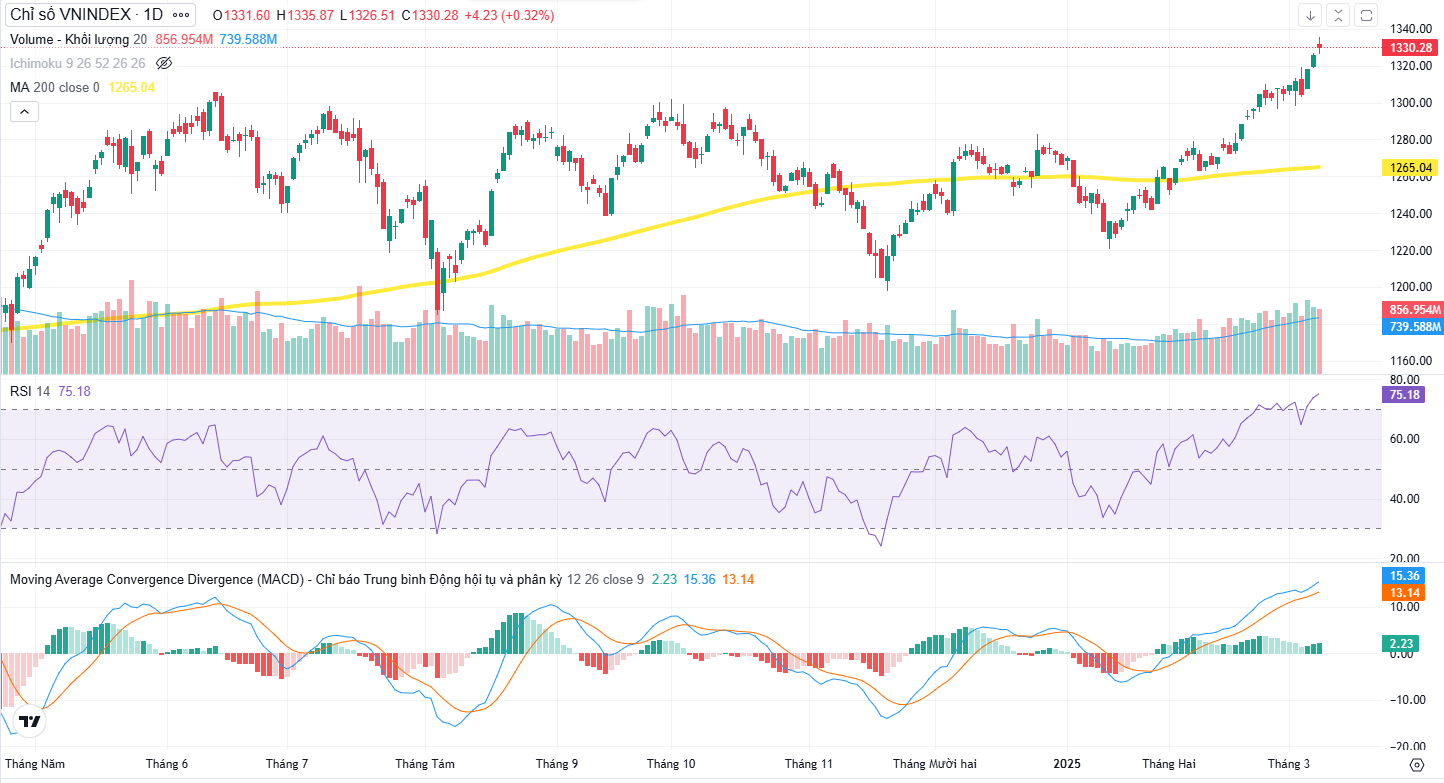Select the MA 200 close 0 legend

pos(55,87)
